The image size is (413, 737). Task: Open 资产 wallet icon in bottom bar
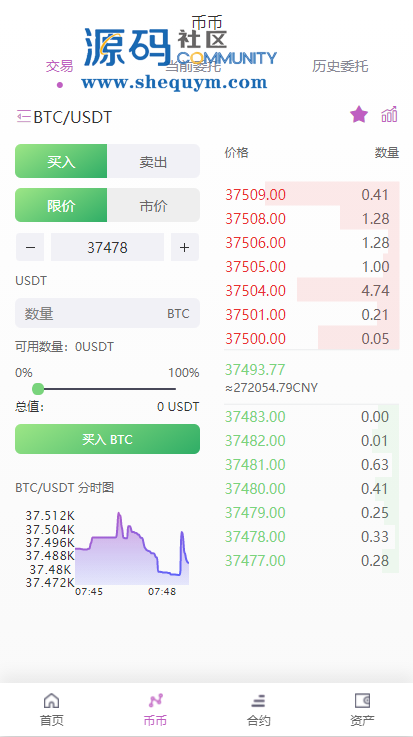[362, 700]
